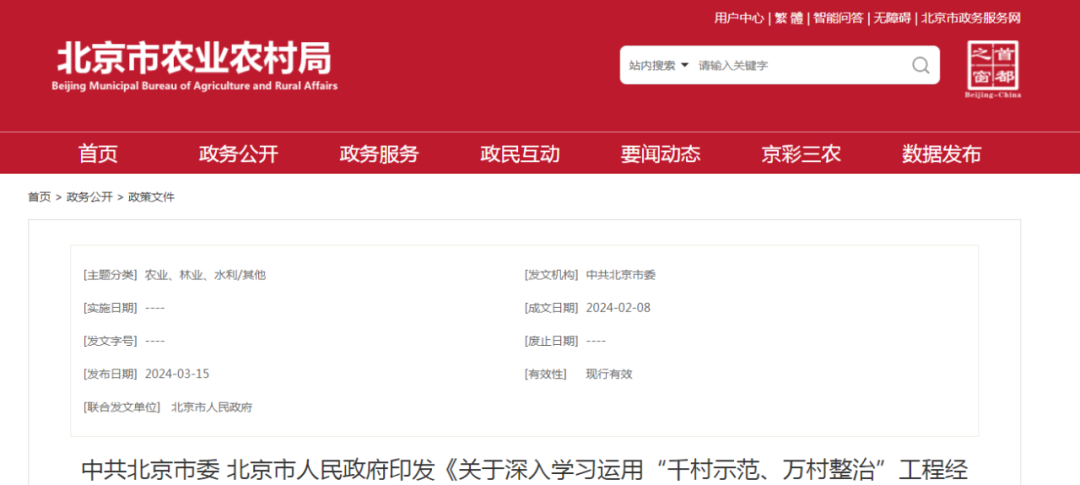Open 智能问答 link
The height and width of the screenshot is (485, 1080).
click(x=838, y=18)
